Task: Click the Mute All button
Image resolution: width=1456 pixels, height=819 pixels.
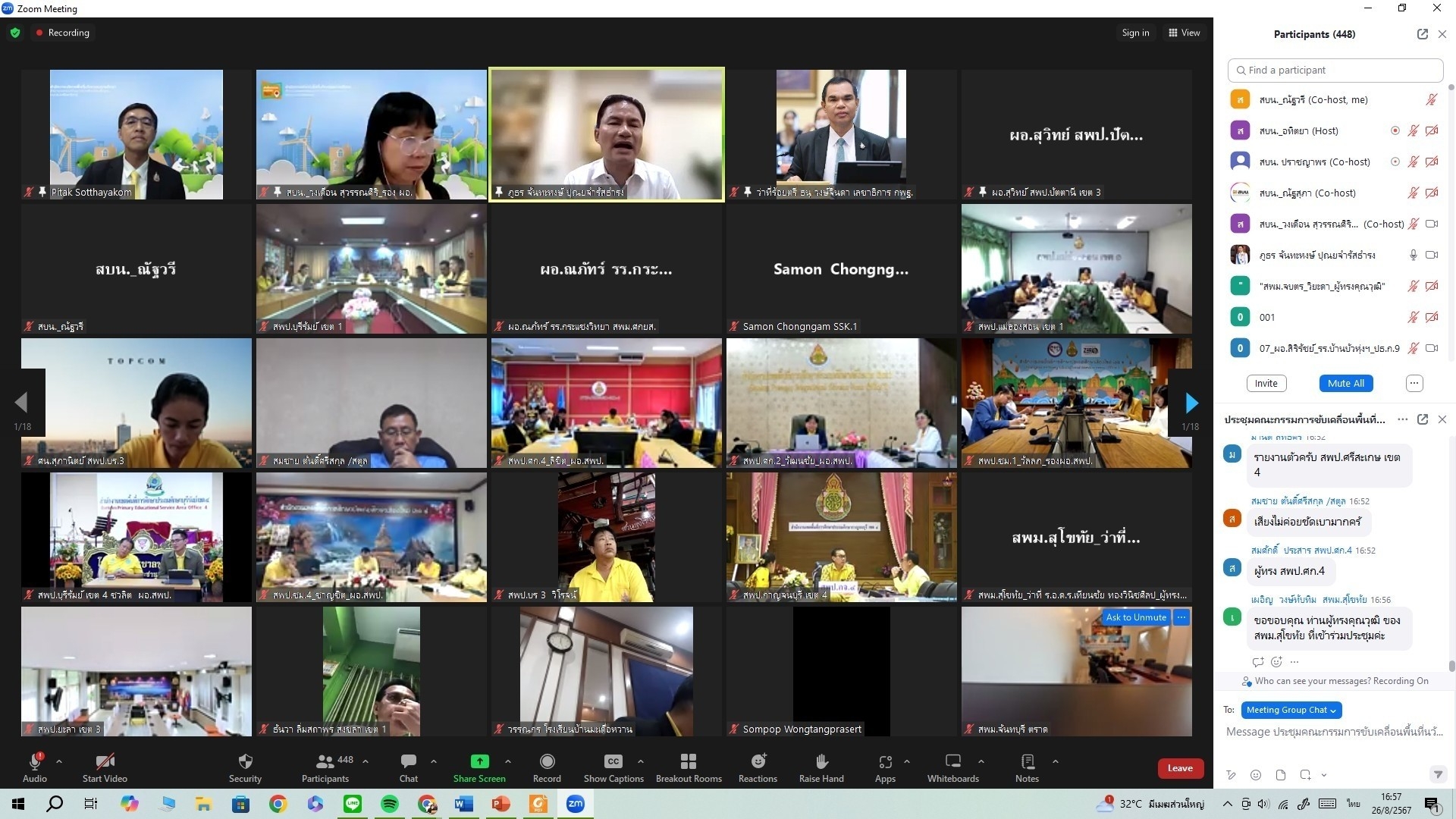Action: pyautogui.click(x=1345, y=383)
